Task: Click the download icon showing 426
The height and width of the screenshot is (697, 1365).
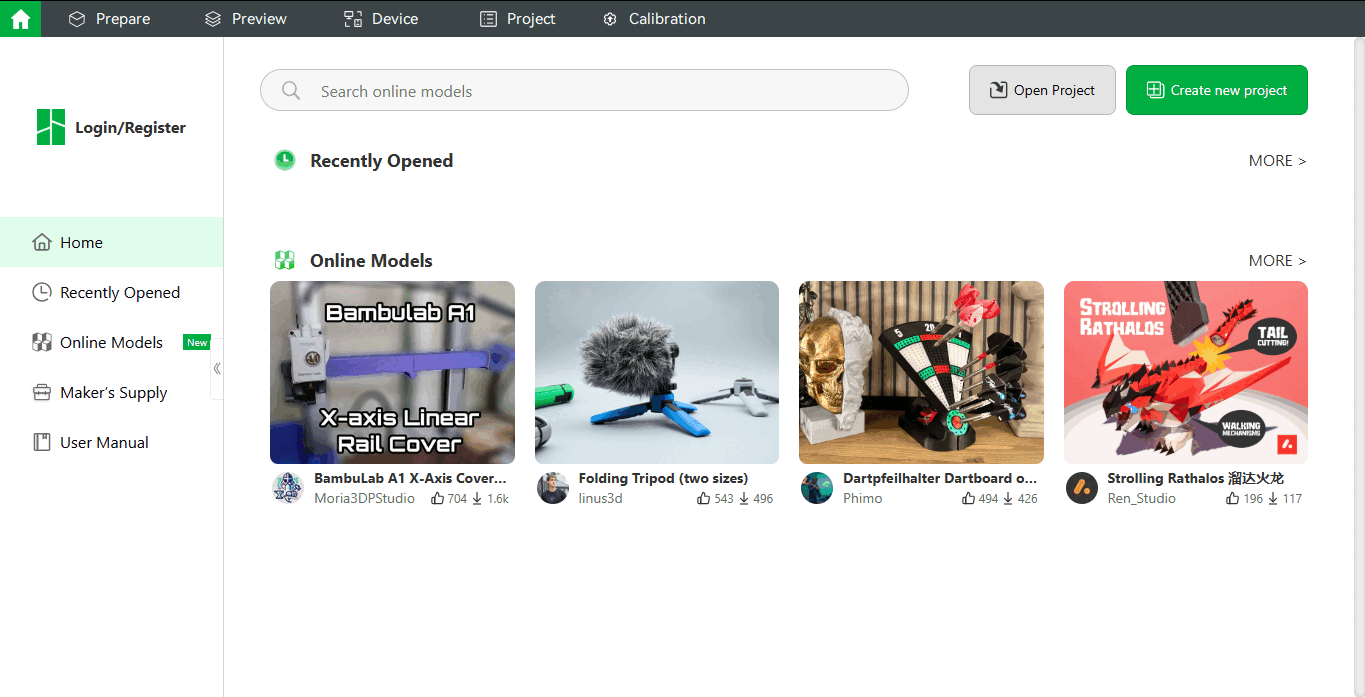Action: (1008, 498)
